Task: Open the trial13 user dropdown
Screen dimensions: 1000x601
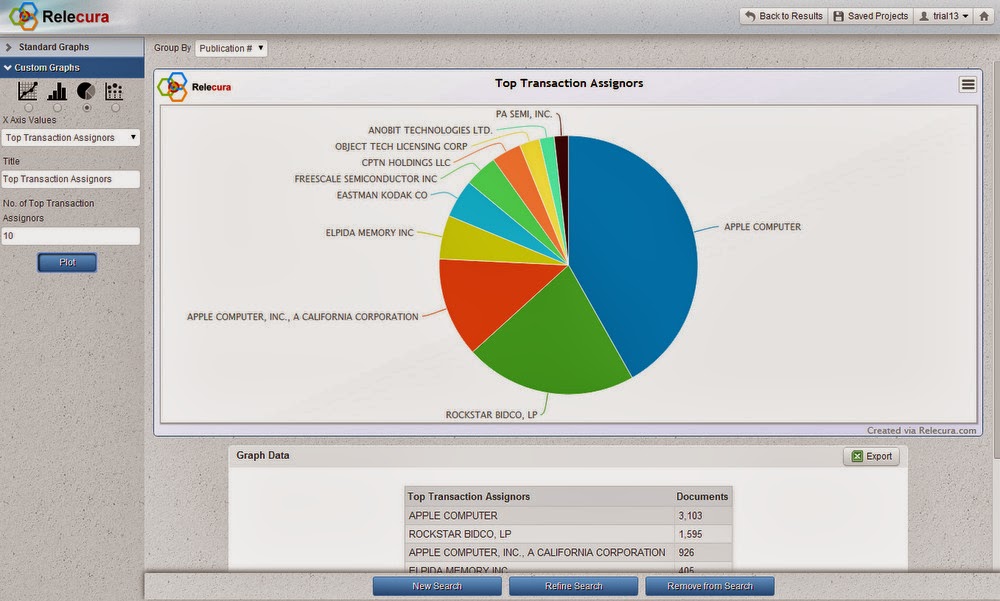Action: [943, 16]
